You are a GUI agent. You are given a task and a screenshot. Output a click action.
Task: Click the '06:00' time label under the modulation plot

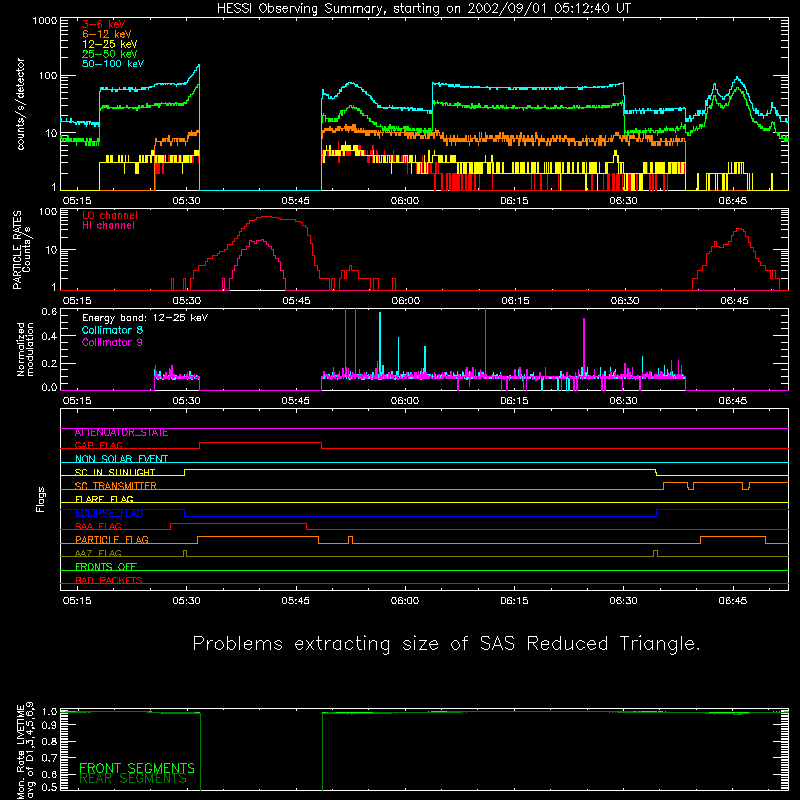click(405, 401)
